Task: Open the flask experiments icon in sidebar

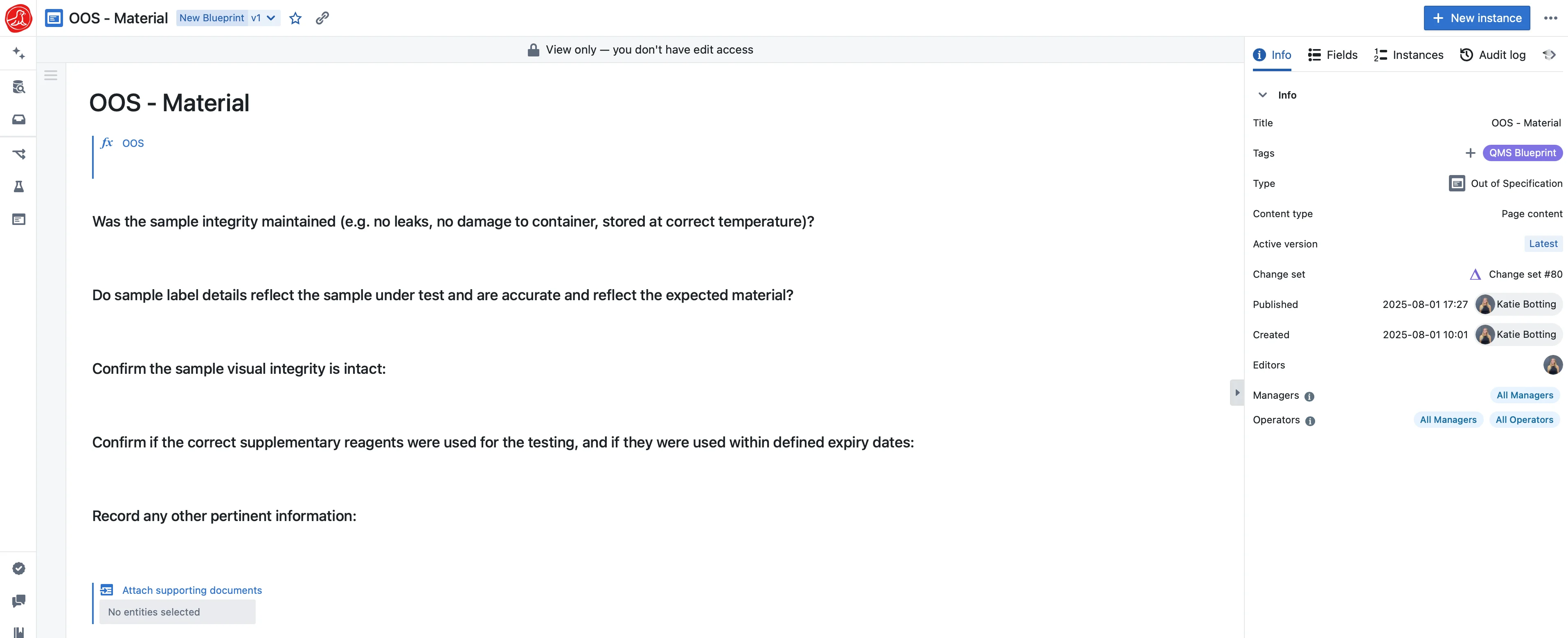Action: coord(19,187)
